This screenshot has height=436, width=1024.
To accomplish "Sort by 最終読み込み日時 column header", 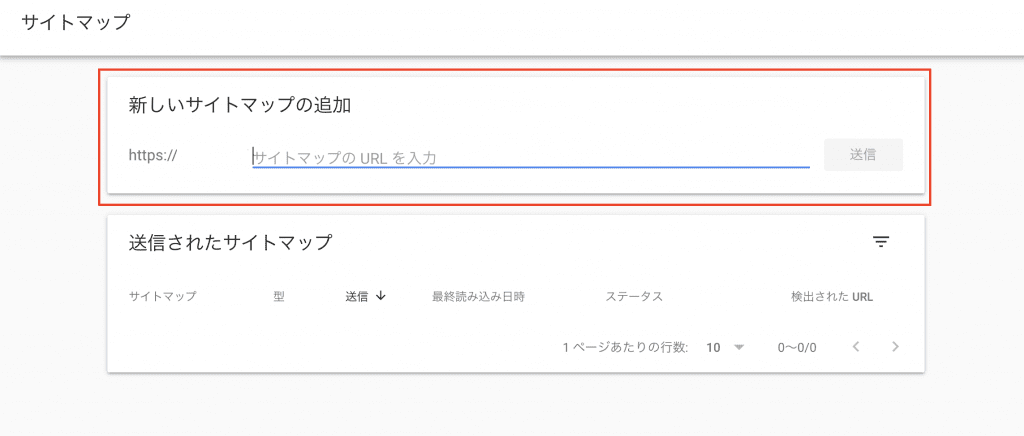I will click(x=479, y=296).
